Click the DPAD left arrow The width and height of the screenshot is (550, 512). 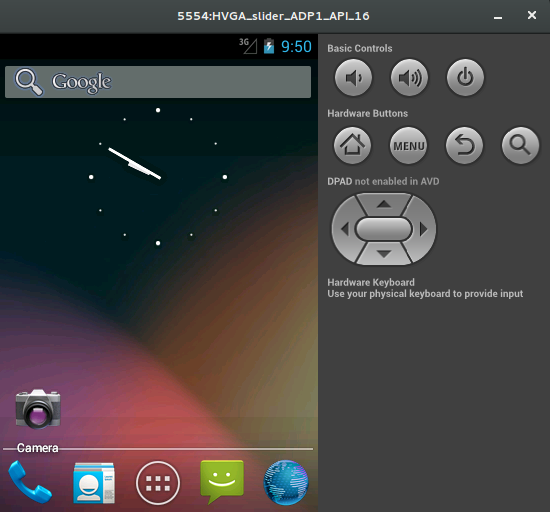click(x=345, y=229)
